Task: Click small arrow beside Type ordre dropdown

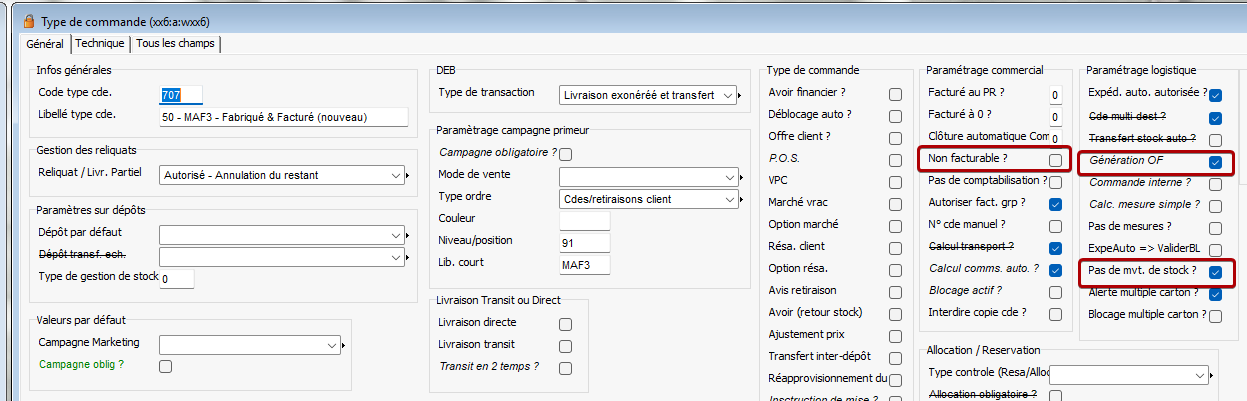Action: click(742, 199)
